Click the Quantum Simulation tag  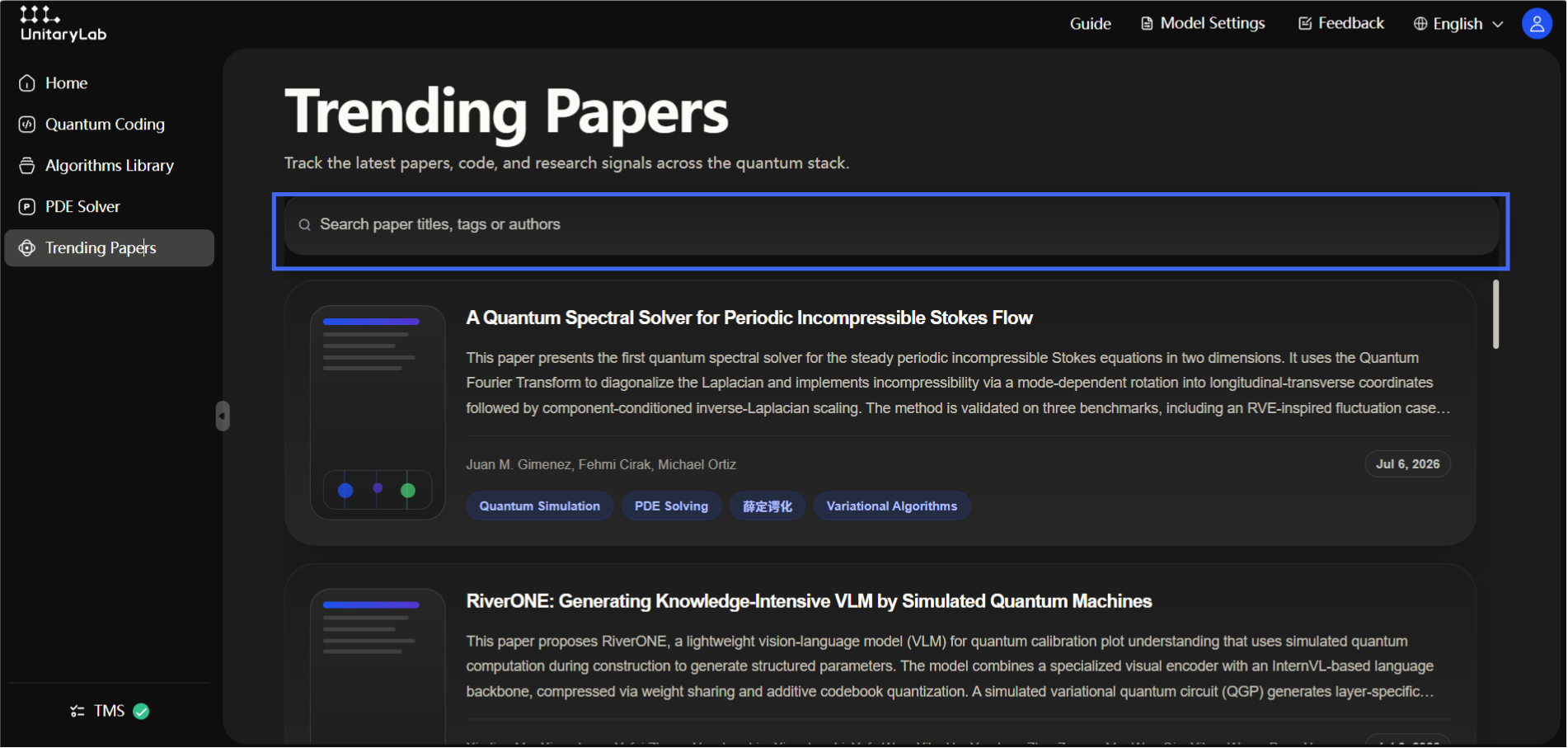[540, 506]
